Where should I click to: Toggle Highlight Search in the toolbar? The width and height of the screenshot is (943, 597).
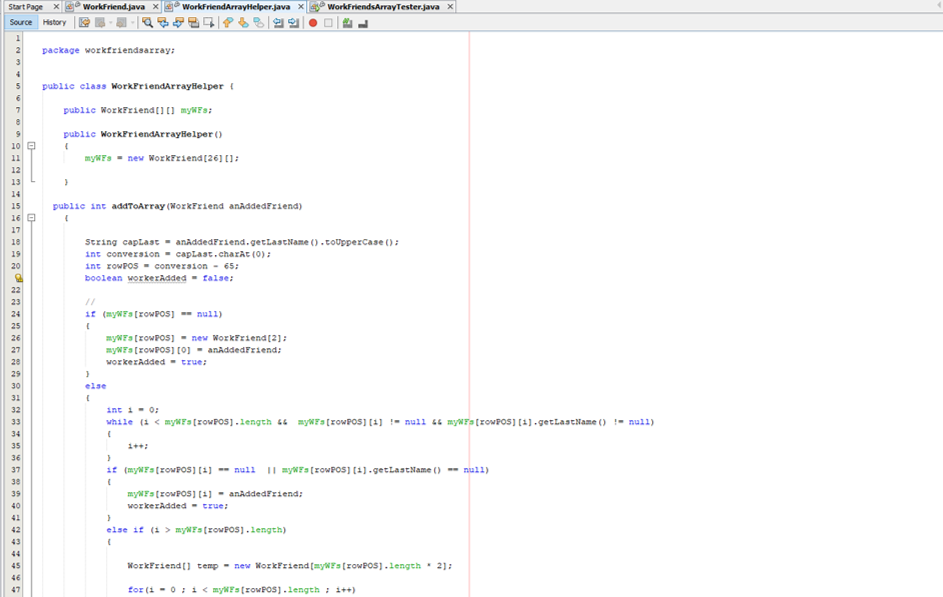click(193, 22)
